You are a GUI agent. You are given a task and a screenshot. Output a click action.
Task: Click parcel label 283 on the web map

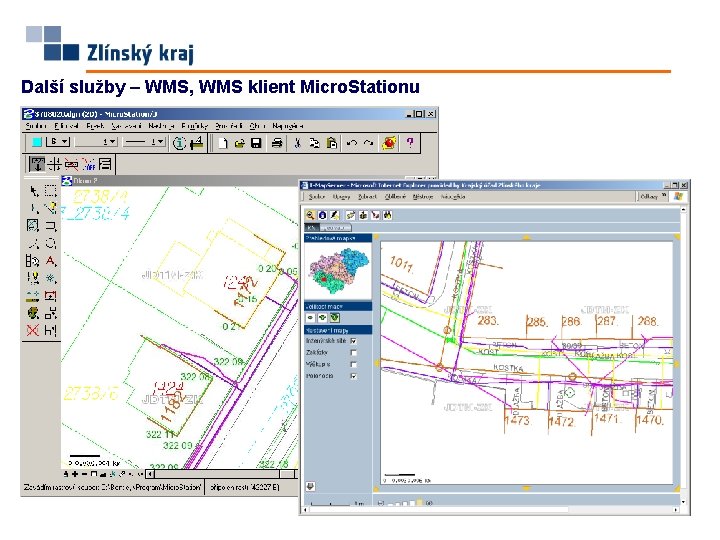(x=488, y=320)
